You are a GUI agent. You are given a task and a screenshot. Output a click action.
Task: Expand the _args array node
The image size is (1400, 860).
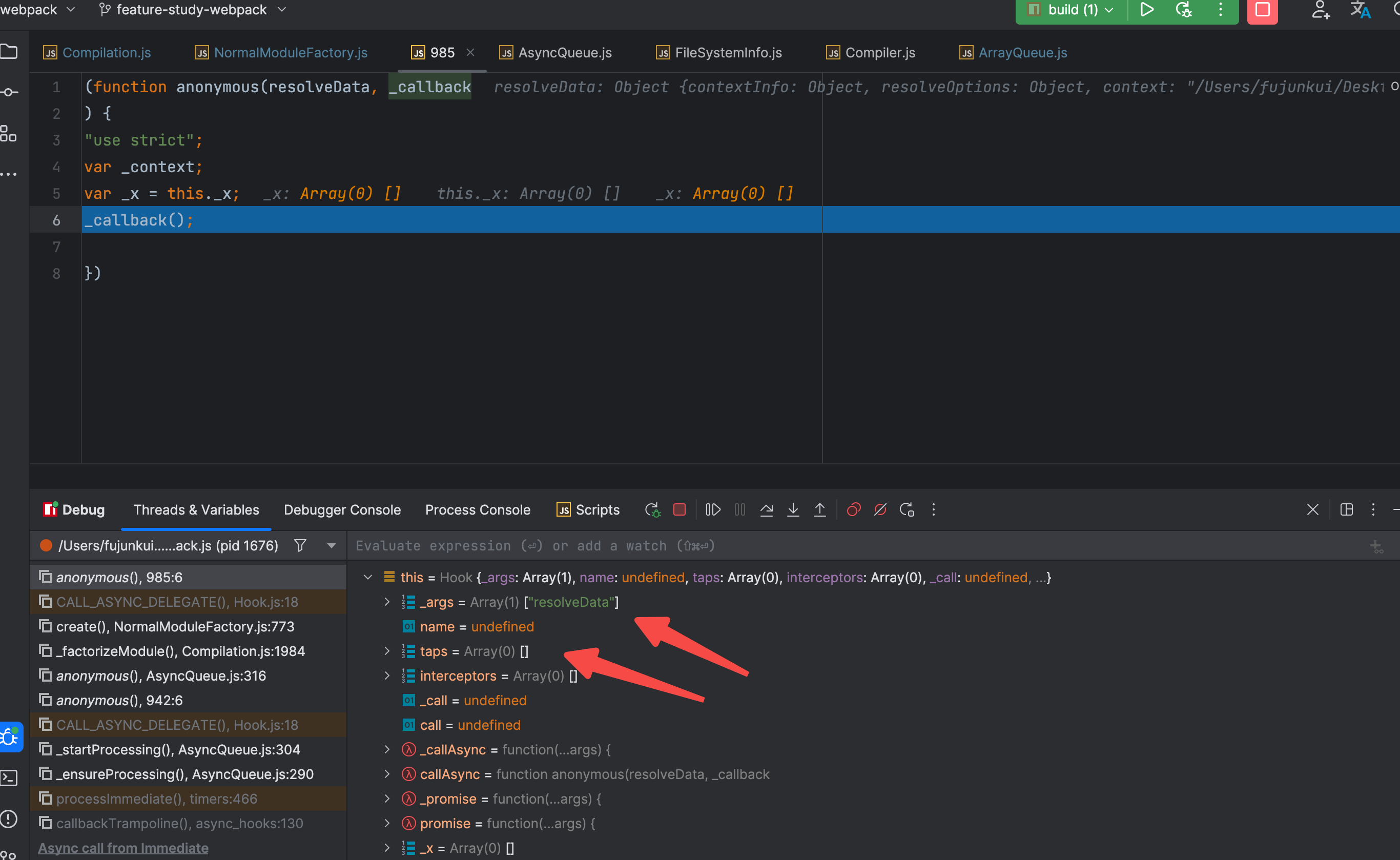[387, 602]
